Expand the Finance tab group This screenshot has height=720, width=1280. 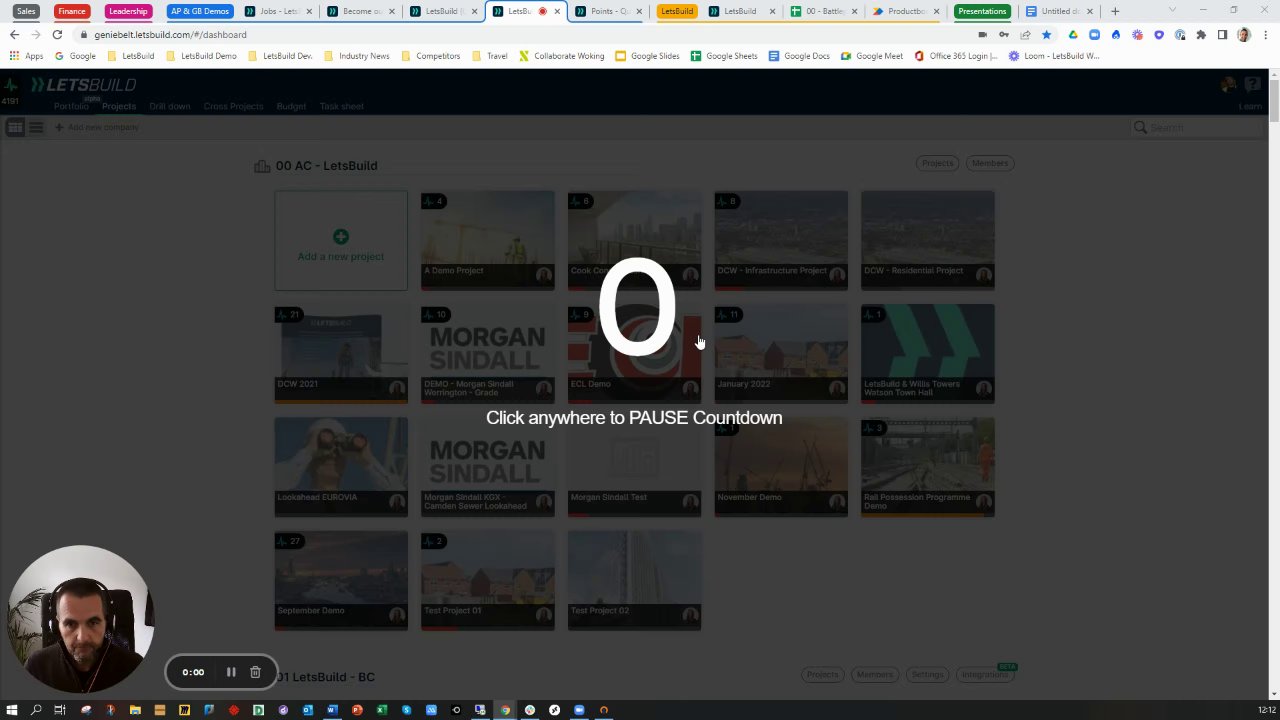point(71,11)
